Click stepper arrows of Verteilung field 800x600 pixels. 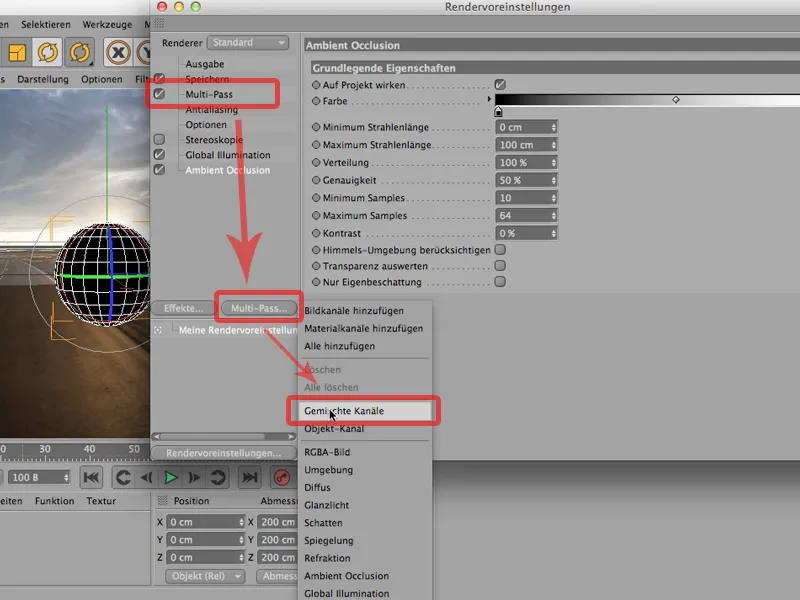554,163
